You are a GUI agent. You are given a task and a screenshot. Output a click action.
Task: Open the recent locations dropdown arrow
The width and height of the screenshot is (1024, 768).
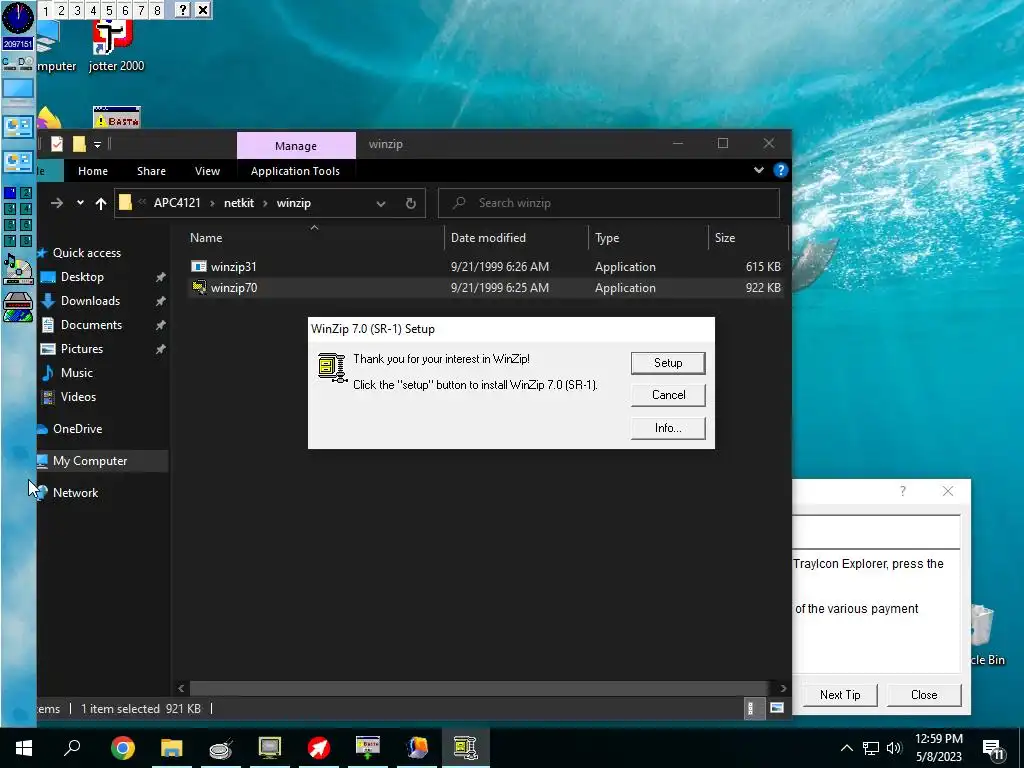click(80, 203)
